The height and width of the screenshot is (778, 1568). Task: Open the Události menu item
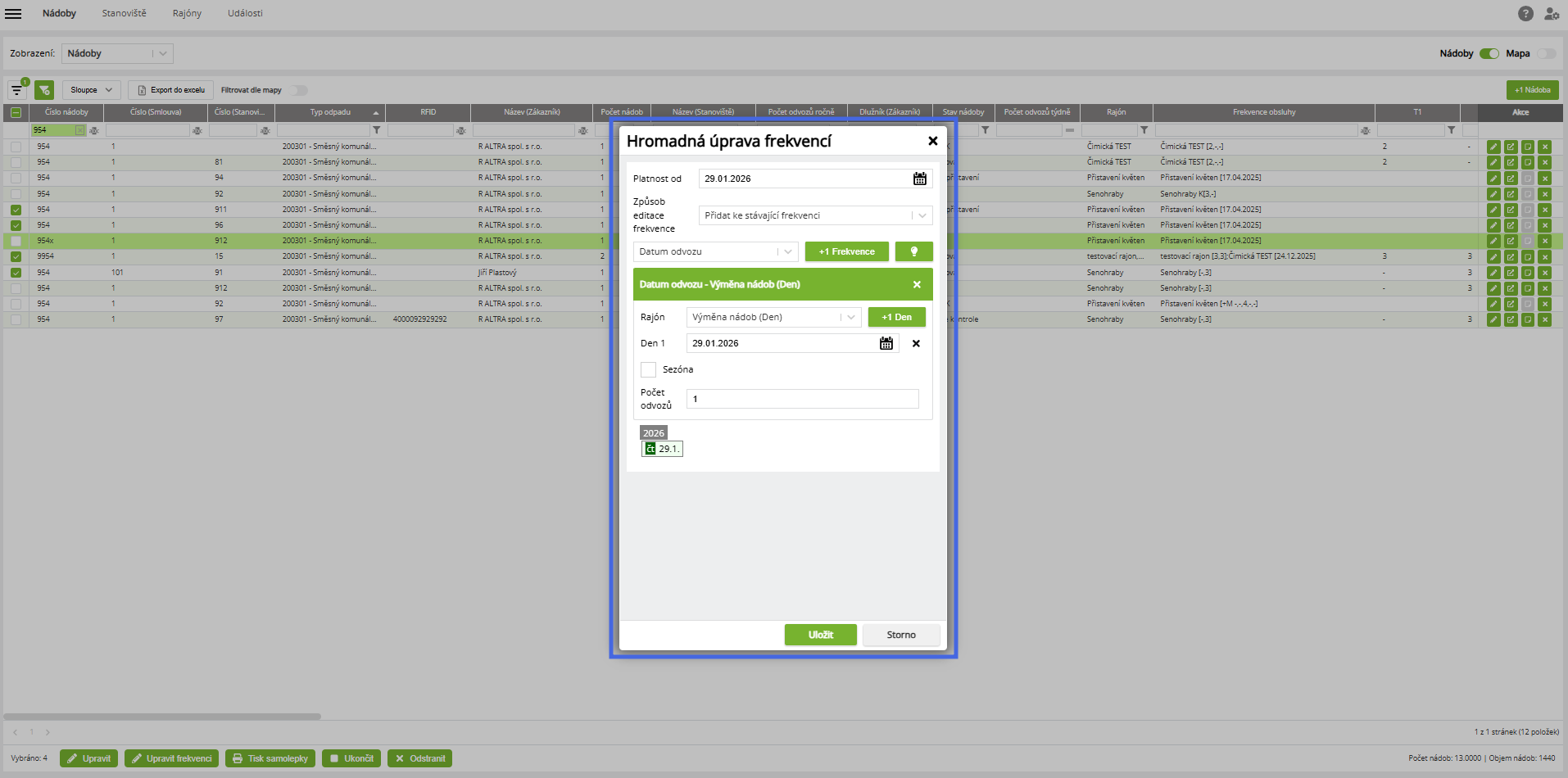tap(245, 13)
